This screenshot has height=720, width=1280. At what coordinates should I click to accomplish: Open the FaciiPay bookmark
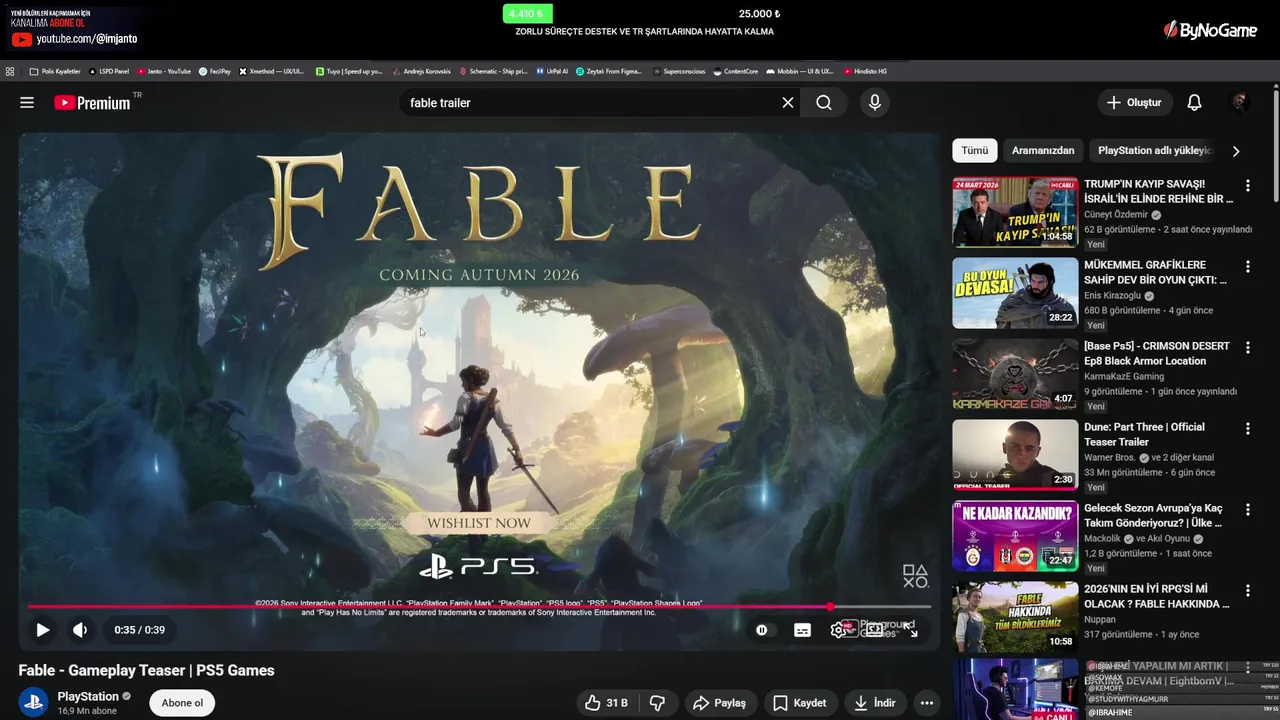tap(215, 71)
